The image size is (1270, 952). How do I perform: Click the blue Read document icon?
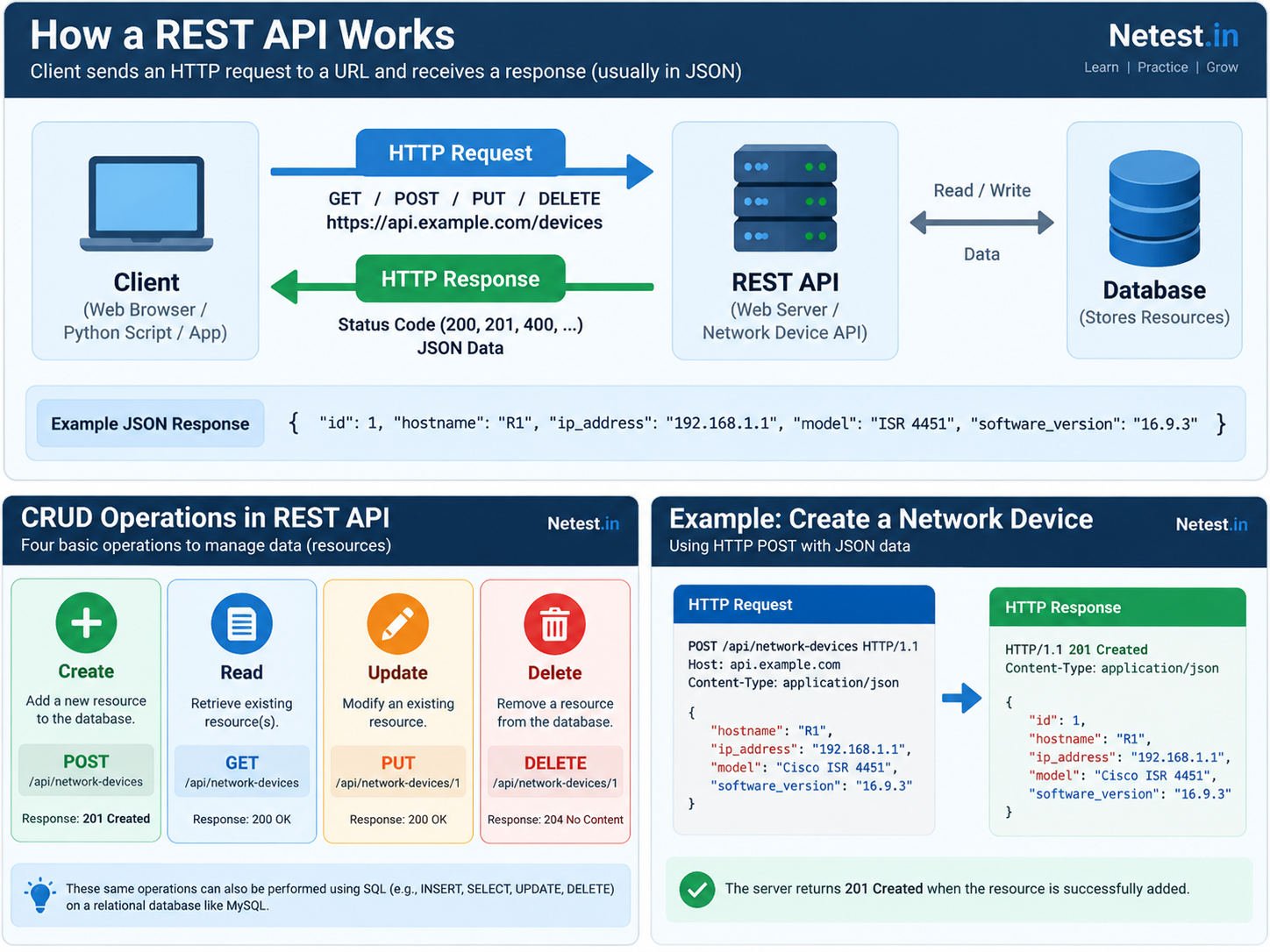pyautogui.click(x=242, y=624)
